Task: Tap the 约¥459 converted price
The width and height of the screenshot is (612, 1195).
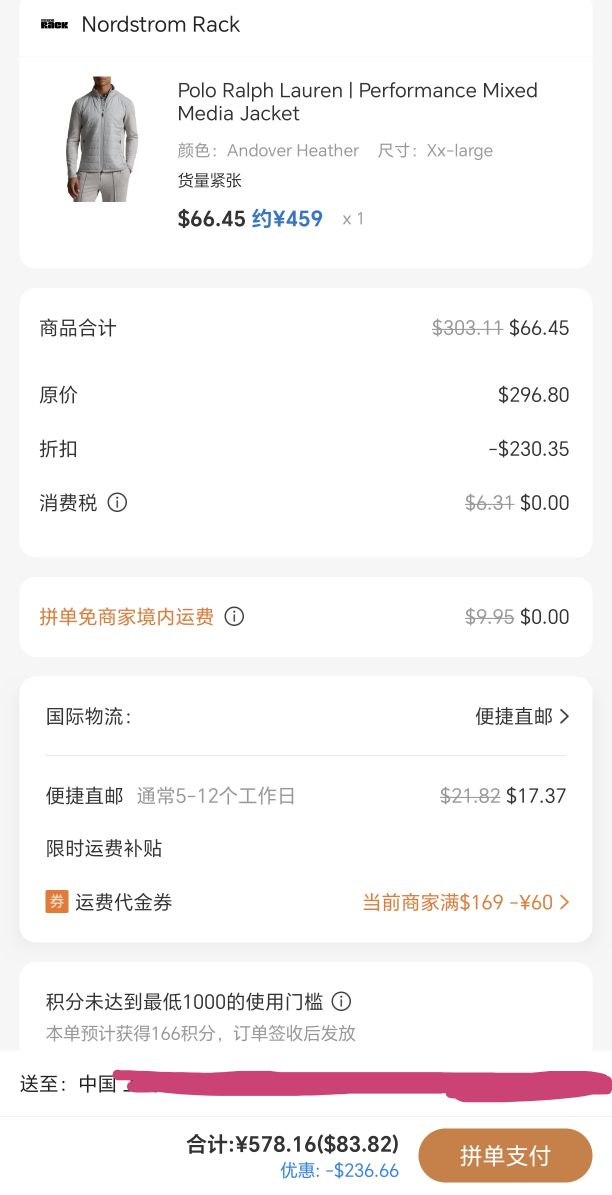Action: (x=287, y=219)
